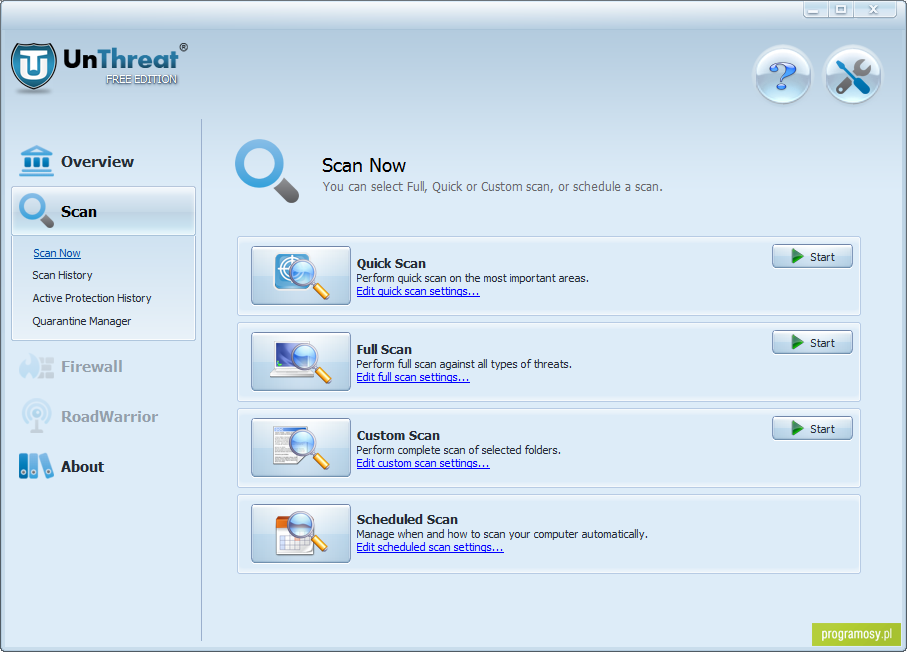Click the Custom Scan heading text
The image size is (907, 652).
398,436
